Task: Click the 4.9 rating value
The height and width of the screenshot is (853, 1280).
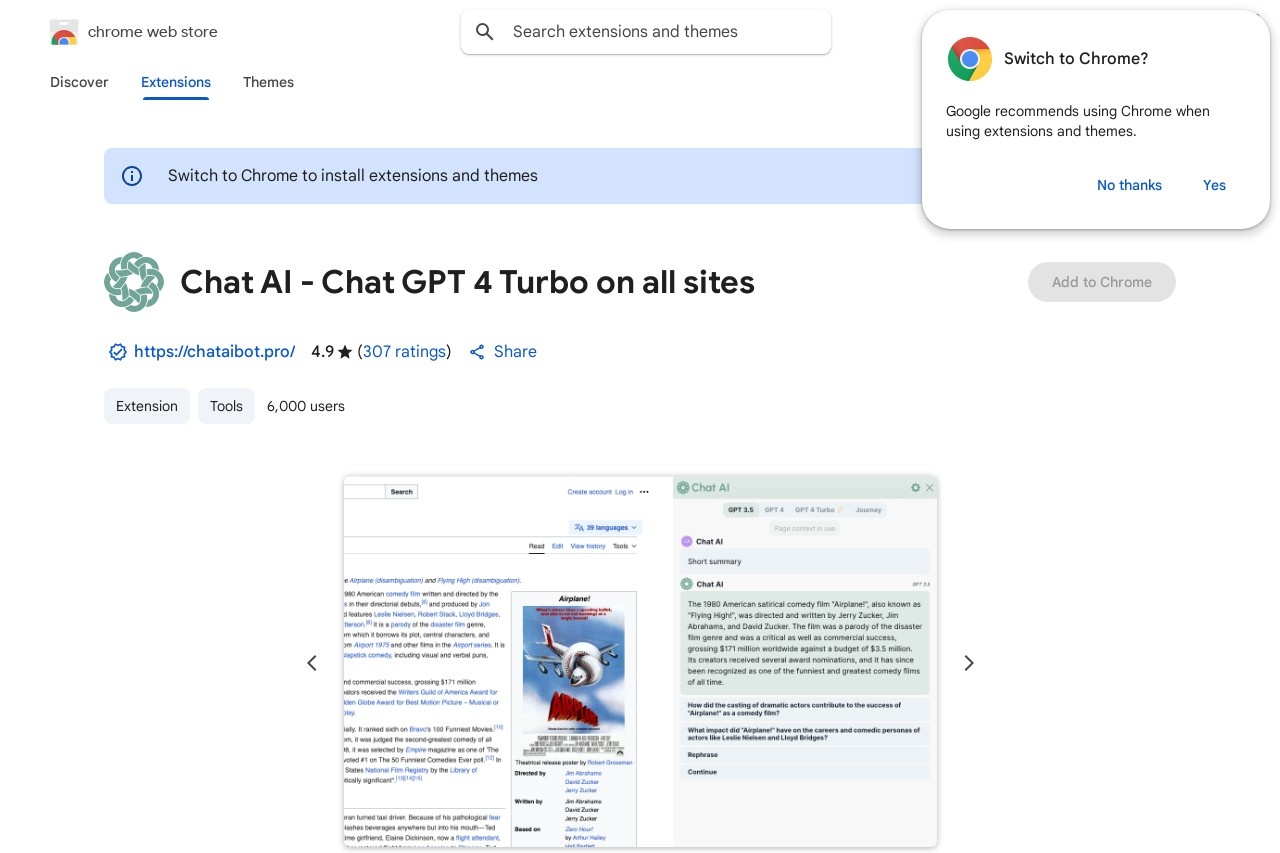Action: click(x=322, y=352)
